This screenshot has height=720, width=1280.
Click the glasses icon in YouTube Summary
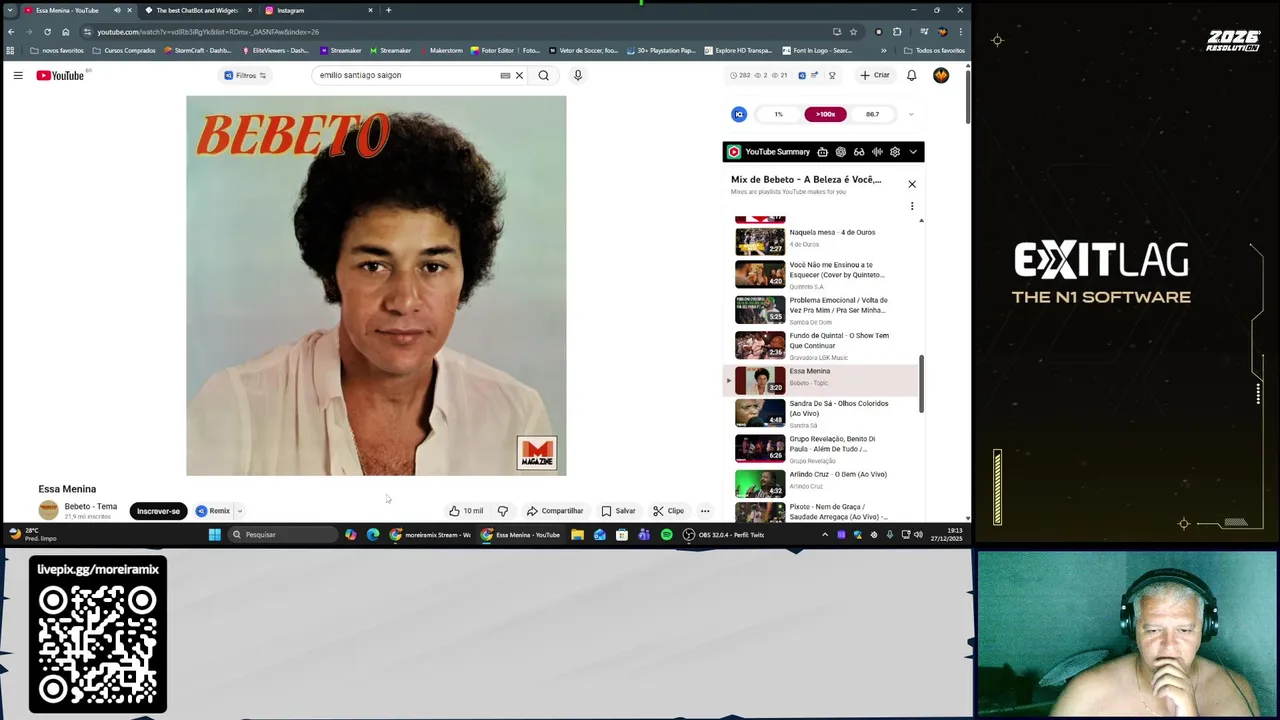(858, 152)
